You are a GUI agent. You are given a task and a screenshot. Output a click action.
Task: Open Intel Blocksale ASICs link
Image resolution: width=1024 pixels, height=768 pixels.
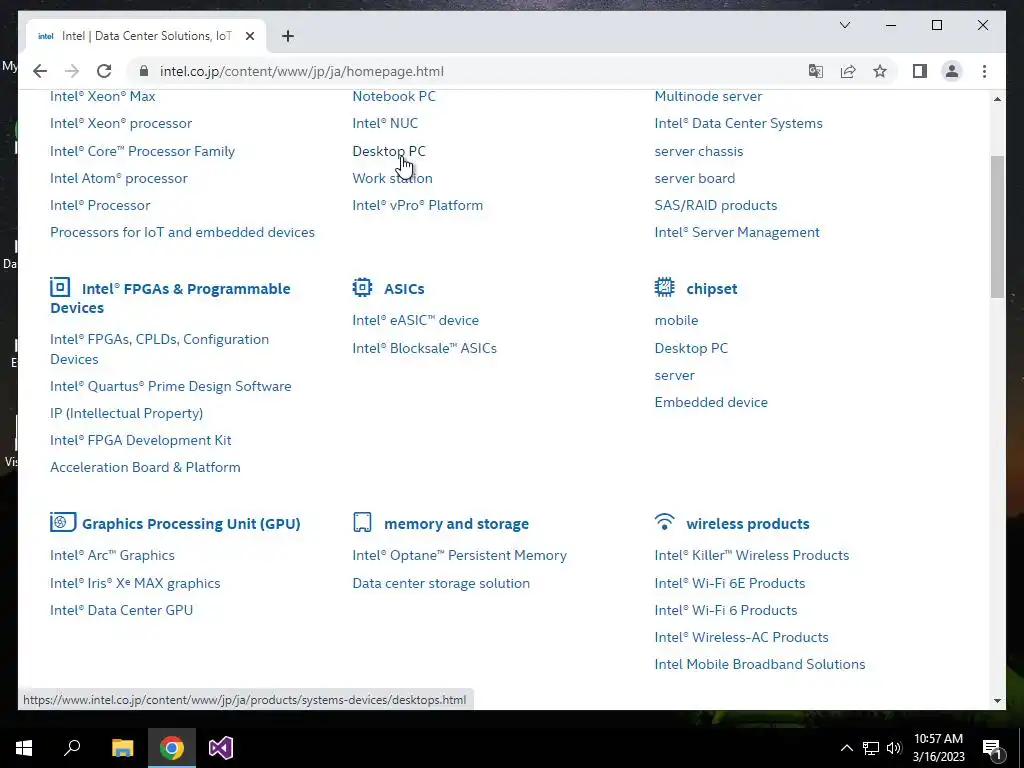[x=424, y=348]
